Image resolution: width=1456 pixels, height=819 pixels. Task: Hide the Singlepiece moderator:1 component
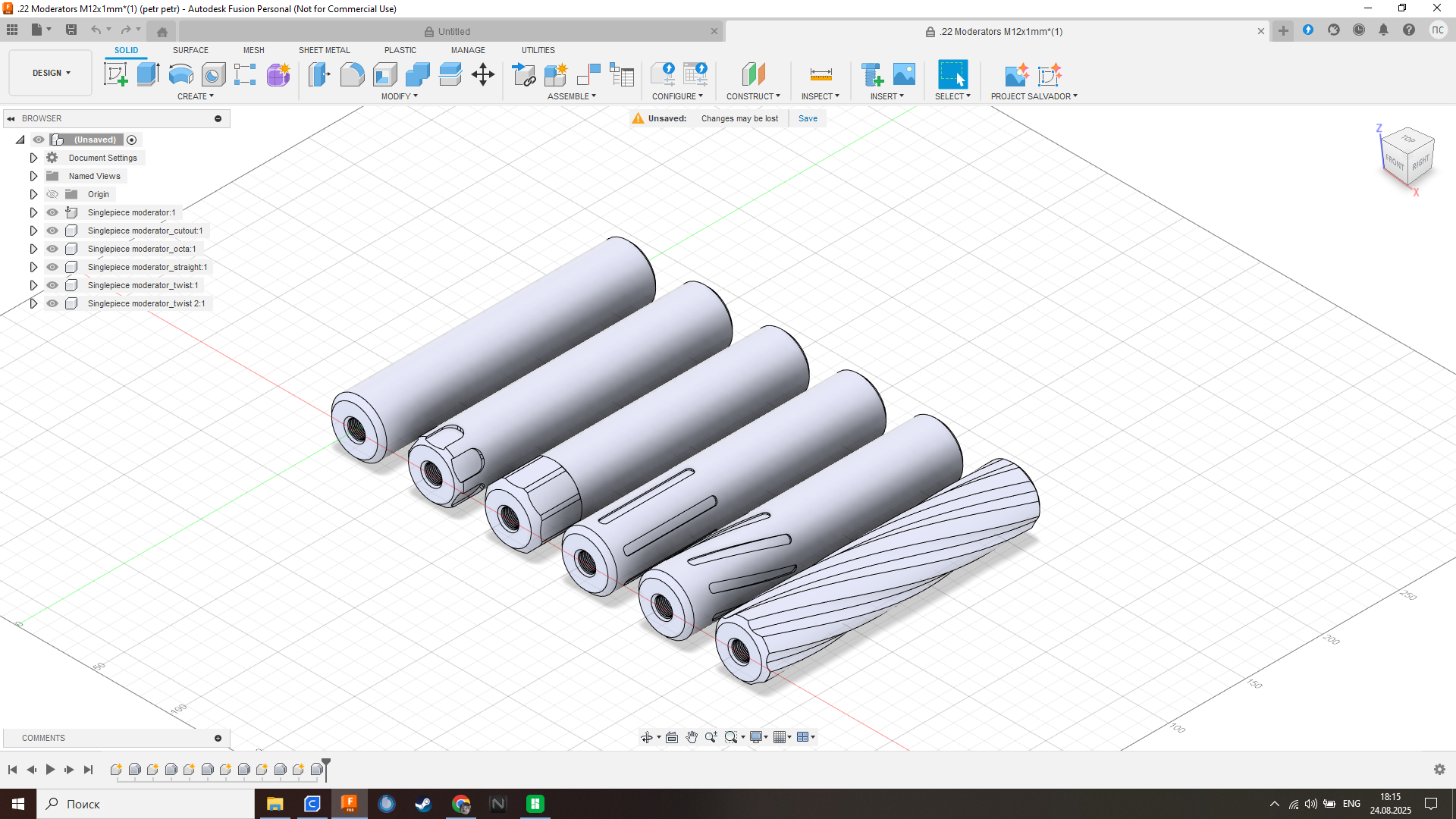point(52,212)
